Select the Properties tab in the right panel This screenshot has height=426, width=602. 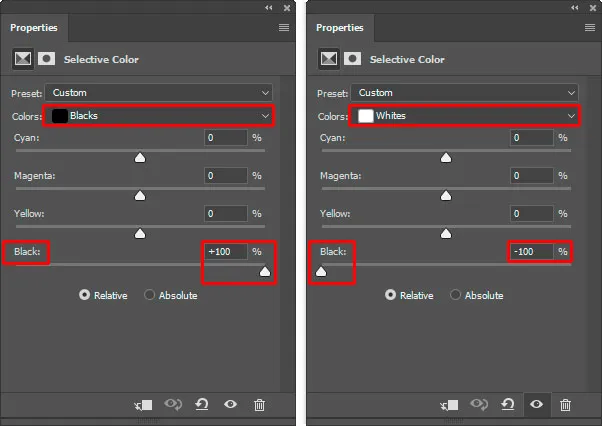point(340,28)
